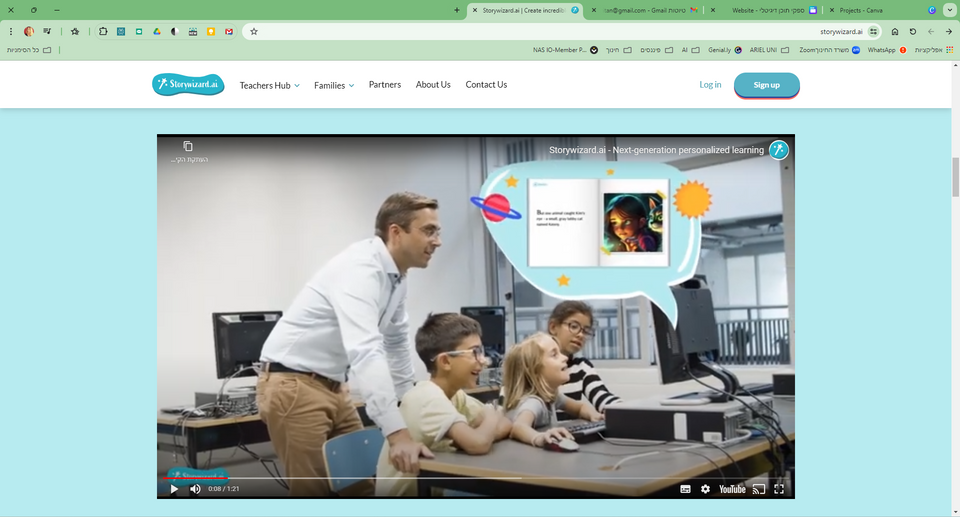Open video settings gear
The height and width of the screenshot is (517, 960).
click(705, 489)
